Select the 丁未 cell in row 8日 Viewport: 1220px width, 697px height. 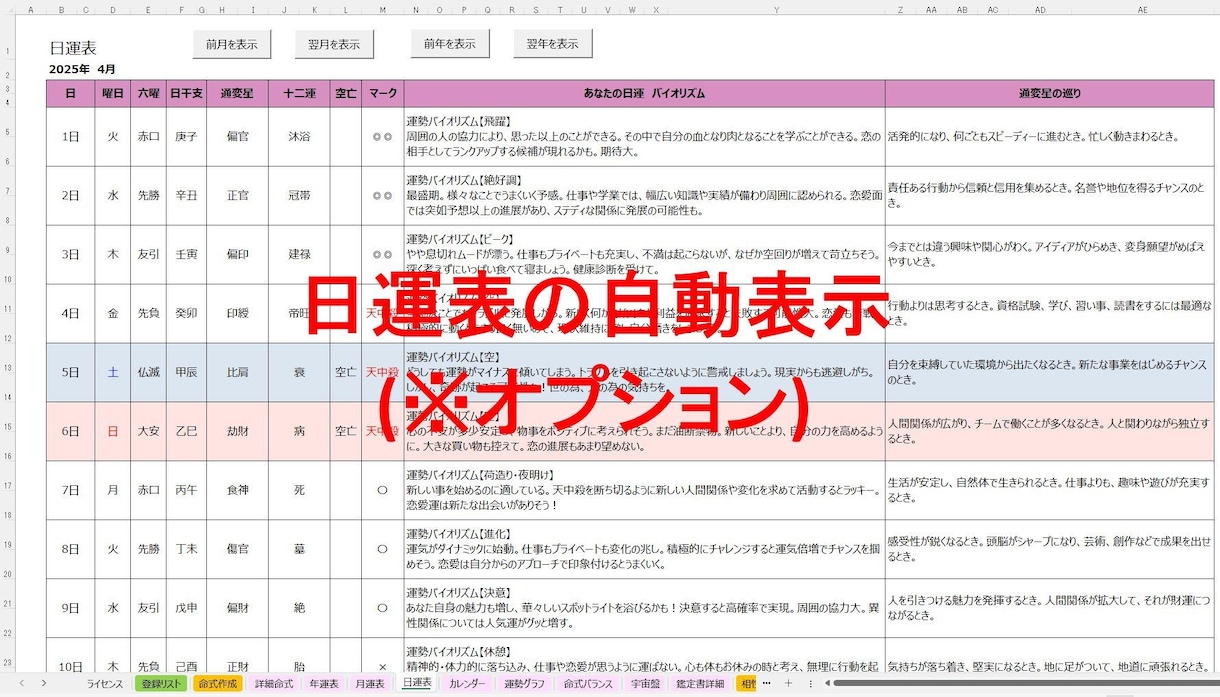coord(186,549)
